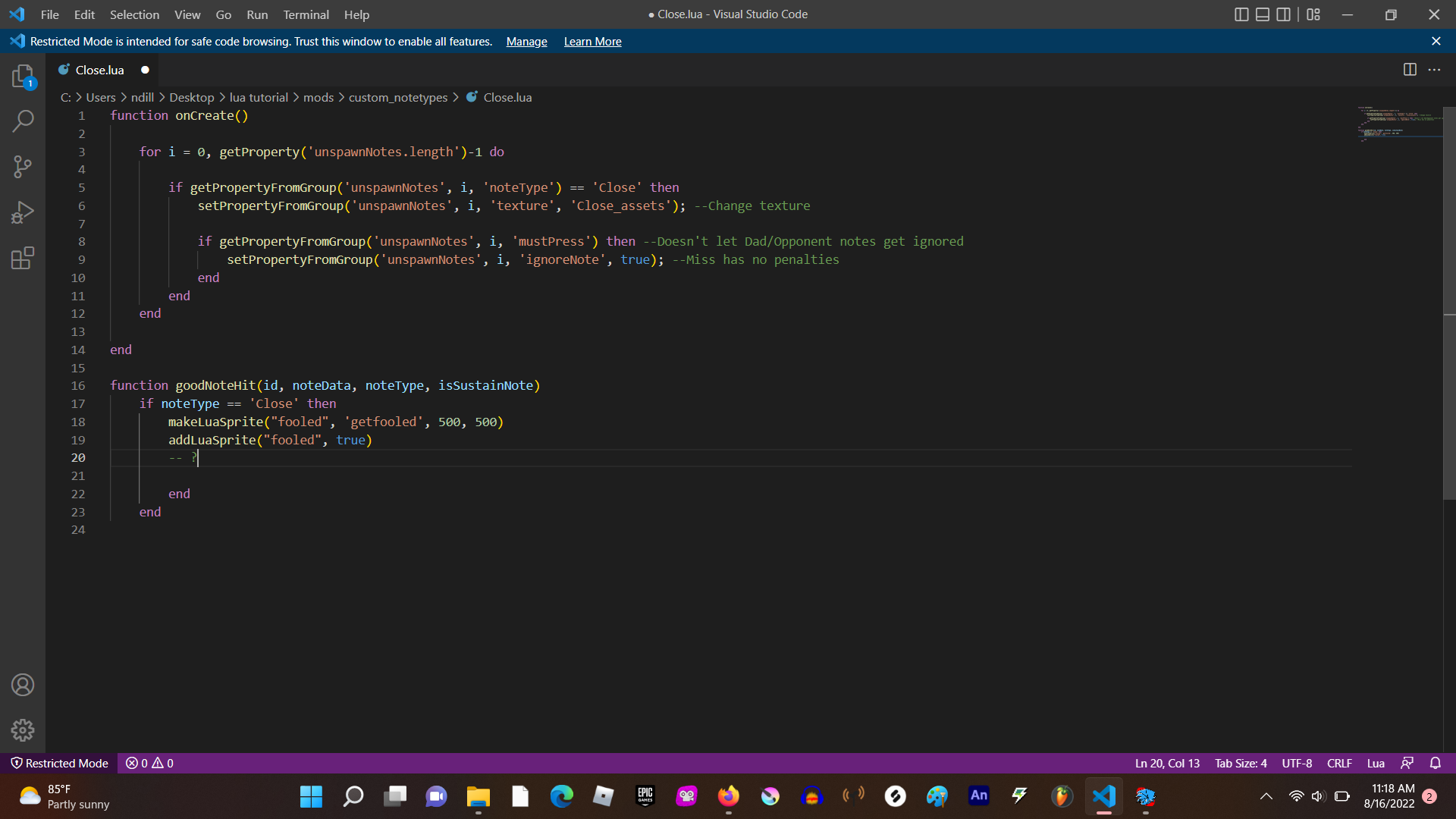
Task: Open the Extensions view
Action: (x=23, y=258)
